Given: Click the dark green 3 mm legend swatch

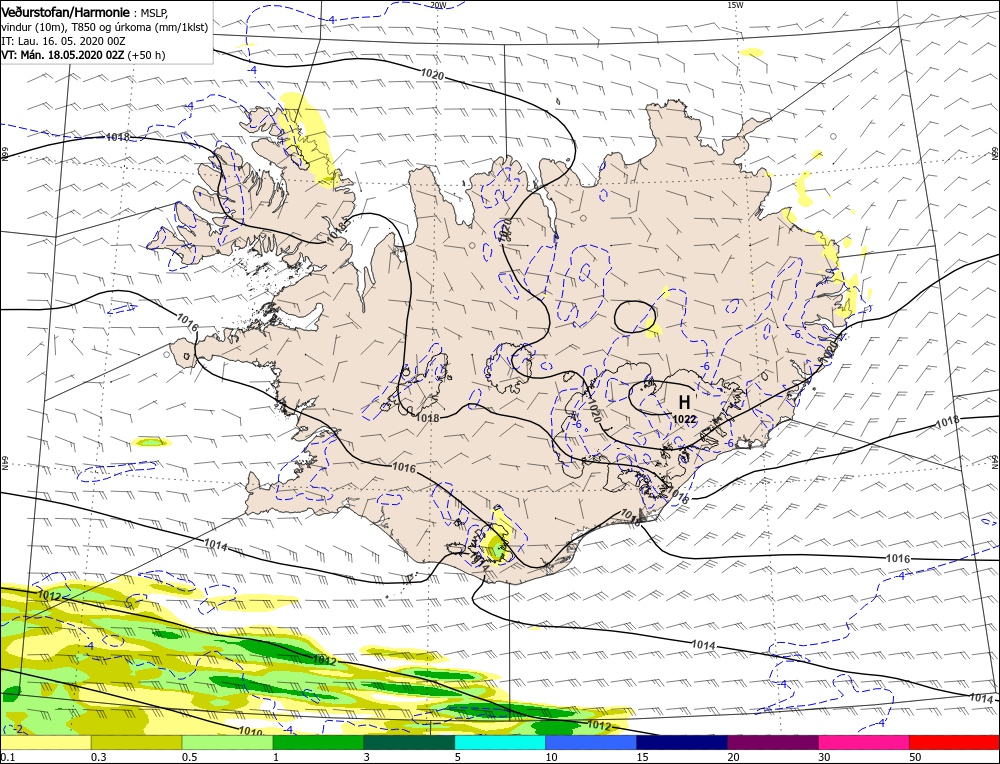Looking at the screenshot, I should click(x=409, y=742).
